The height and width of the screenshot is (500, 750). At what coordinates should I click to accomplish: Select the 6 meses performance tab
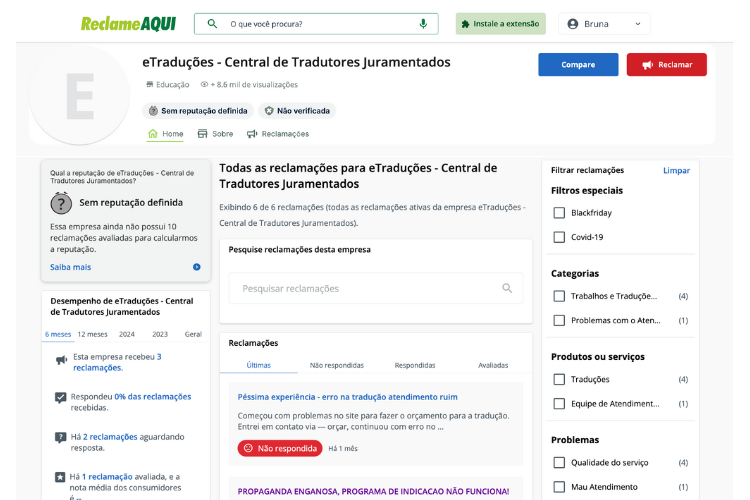tap(58, 334)
